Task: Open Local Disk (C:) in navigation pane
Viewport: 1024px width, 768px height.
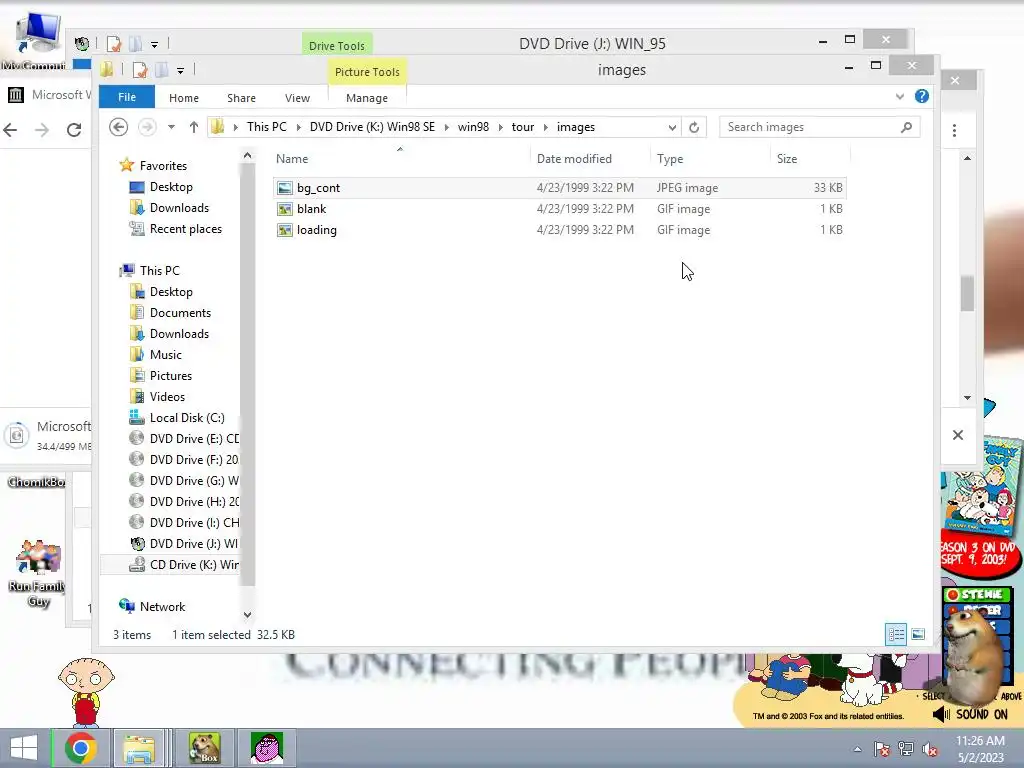Action: click(x=187, y=417)
